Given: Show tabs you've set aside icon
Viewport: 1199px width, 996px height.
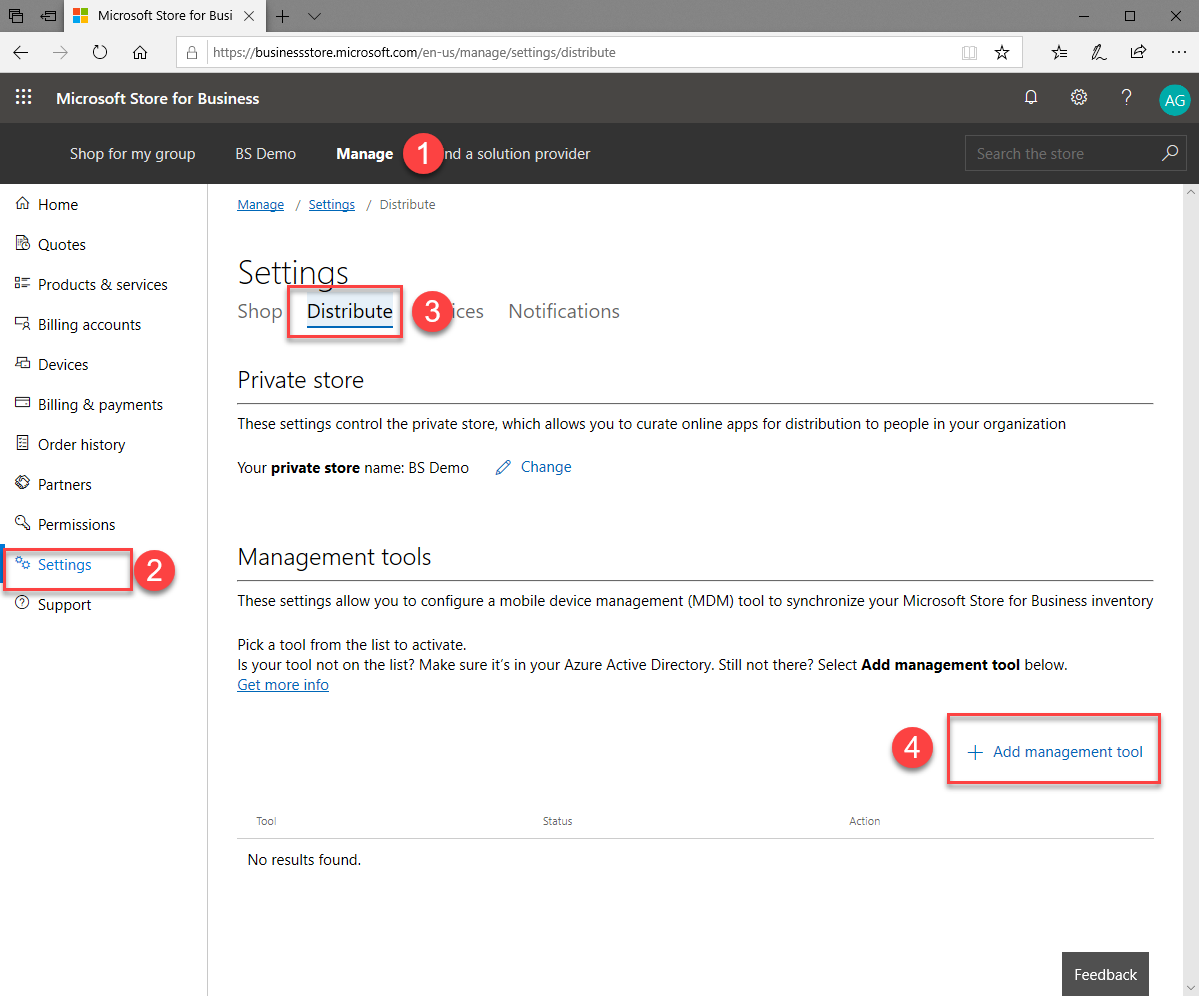Looking at the screenshot, I should [x=16, y=16].
